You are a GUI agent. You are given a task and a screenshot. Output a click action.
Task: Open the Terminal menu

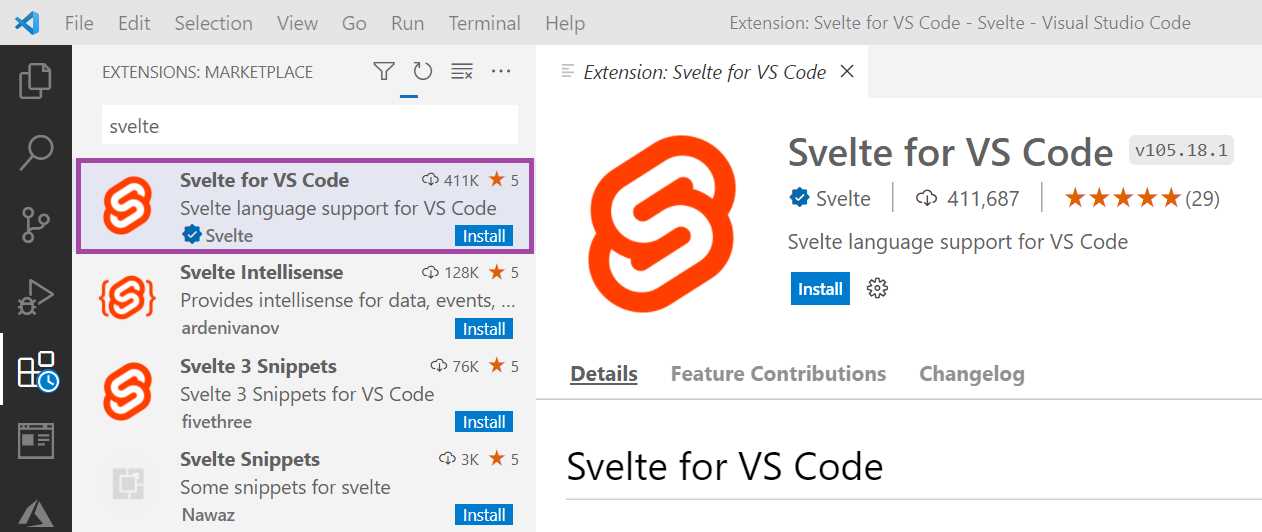point(484,23)
